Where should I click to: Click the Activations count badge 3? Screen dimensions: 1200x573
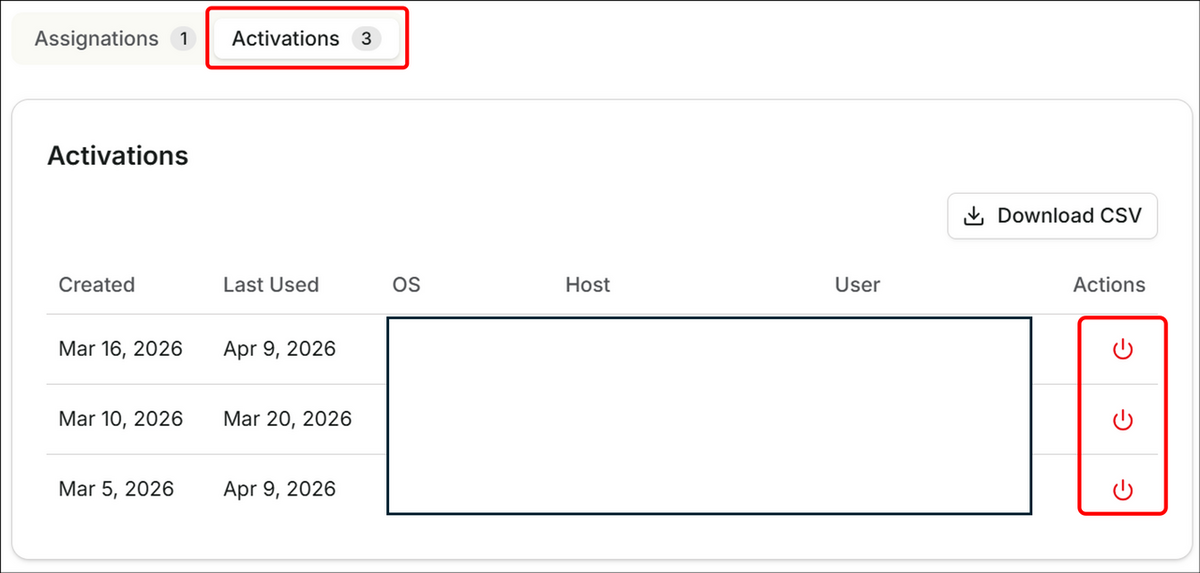366,39
